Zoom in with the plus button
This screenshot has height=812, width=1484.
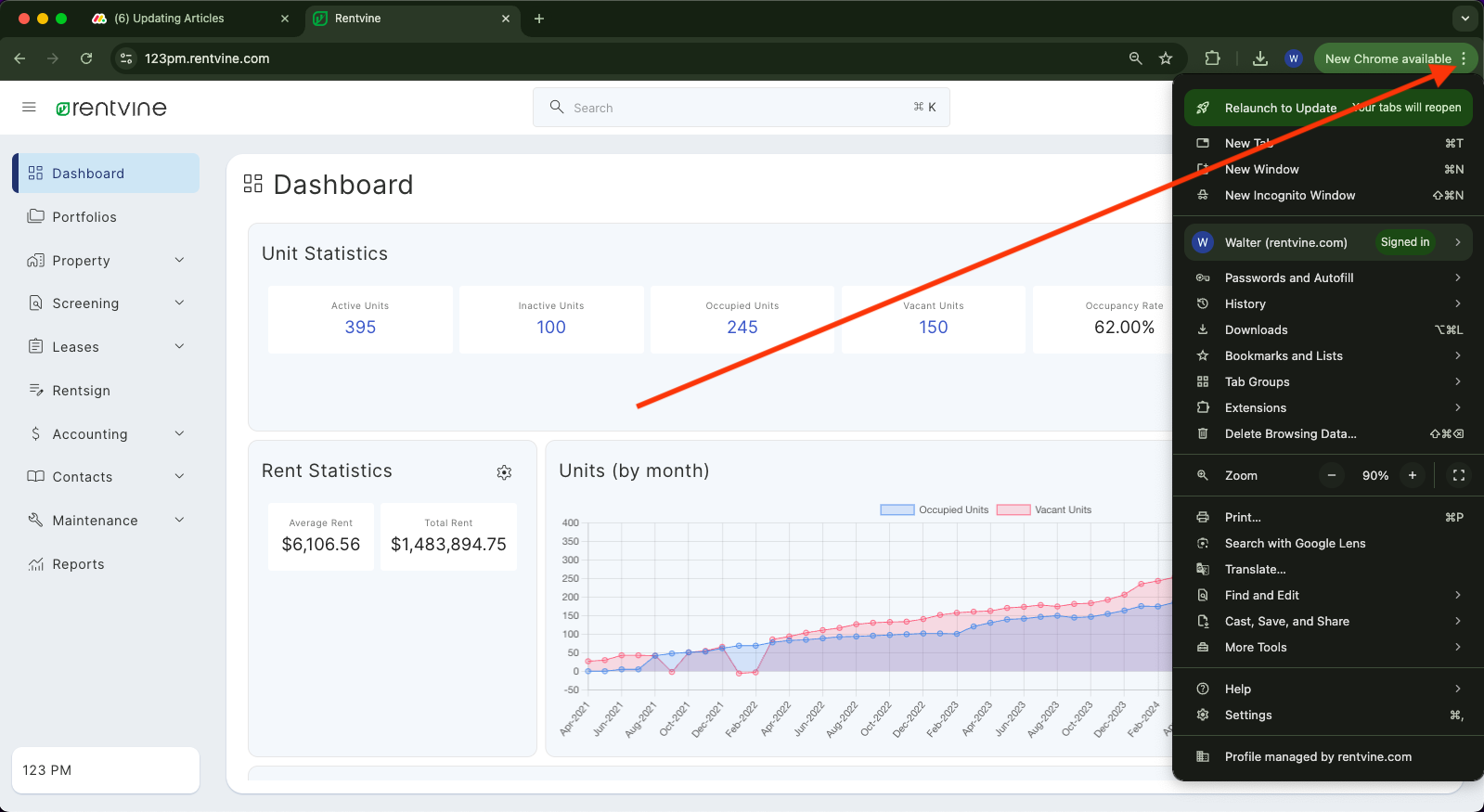click(1412, 475)
